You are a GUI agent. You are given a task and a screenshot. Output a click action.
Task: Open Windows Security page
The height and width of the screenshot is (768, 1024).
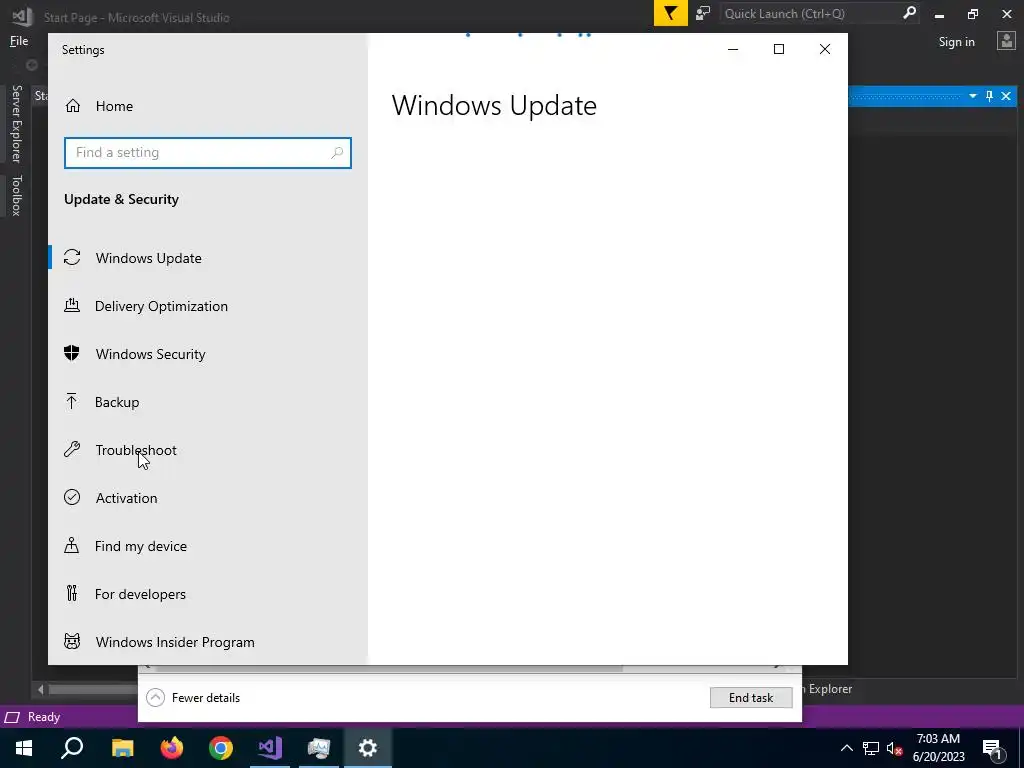[150, 354]
